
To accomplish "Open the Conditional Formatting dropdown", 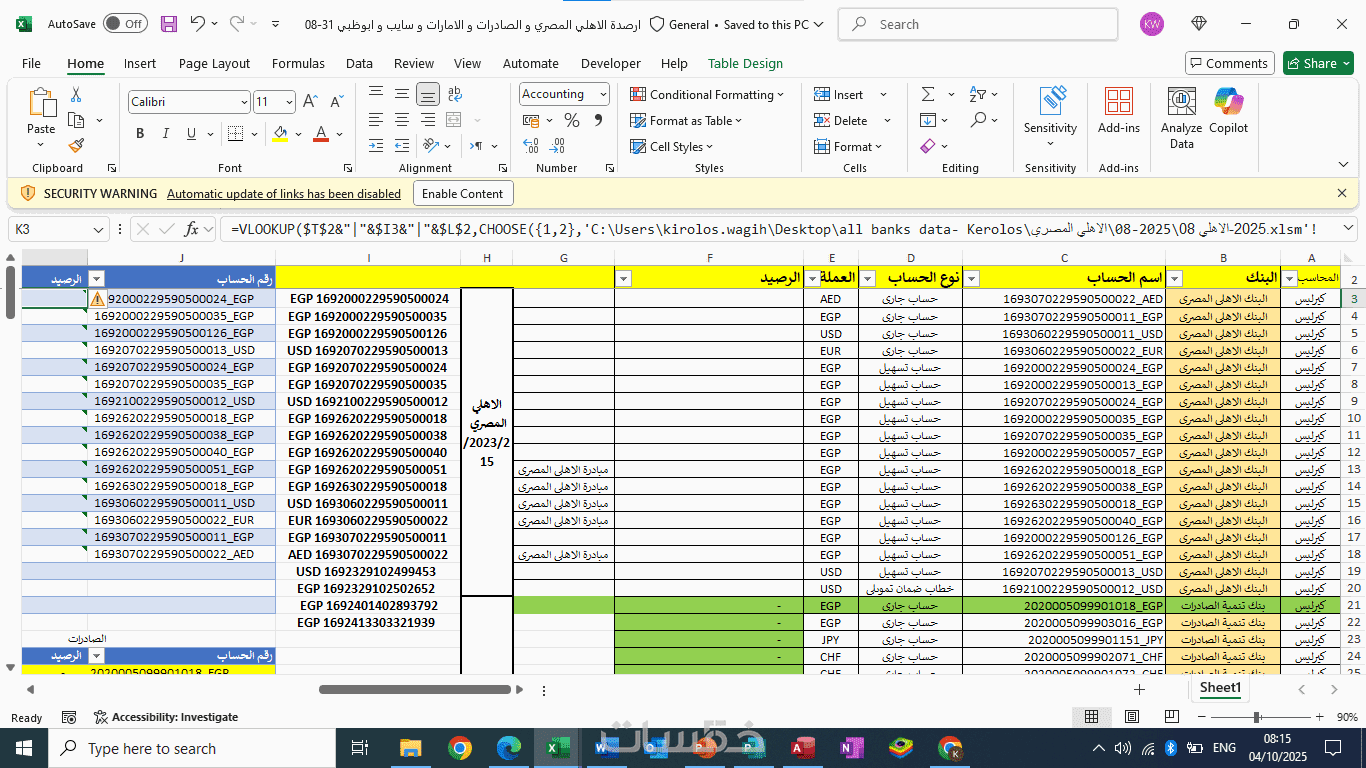I will [707, 94].
